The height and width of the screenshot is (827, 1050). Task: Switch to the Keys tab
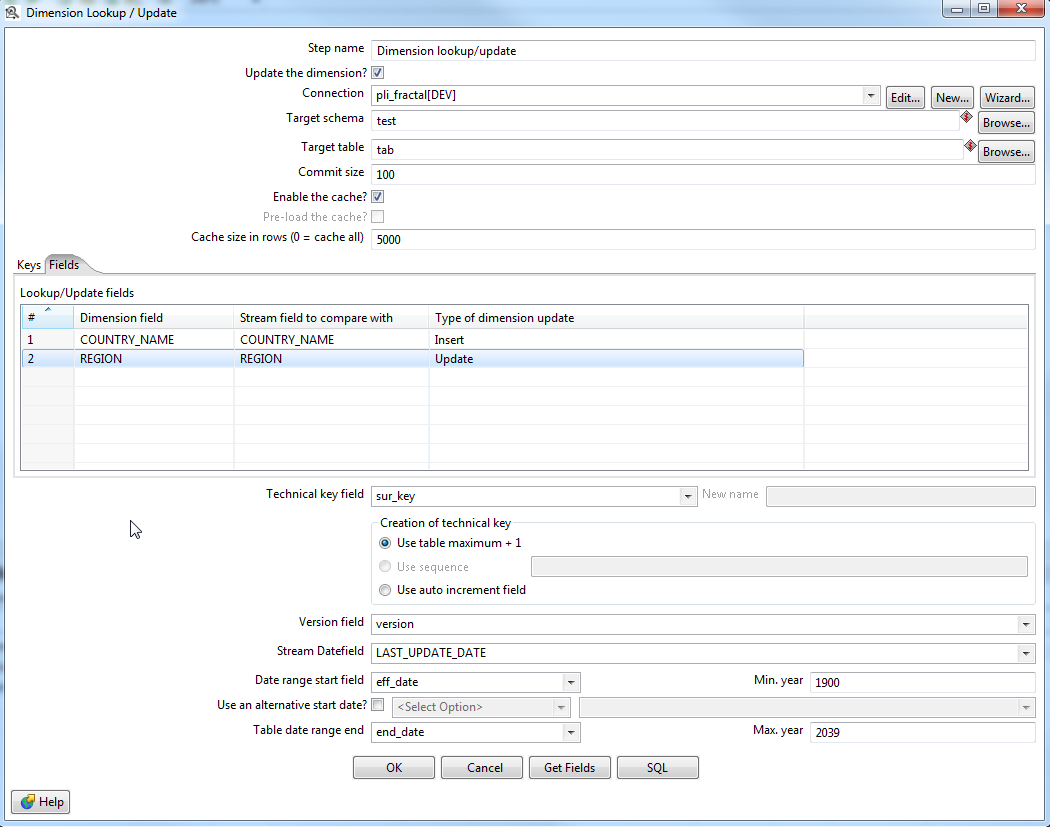tap(29, 265)
